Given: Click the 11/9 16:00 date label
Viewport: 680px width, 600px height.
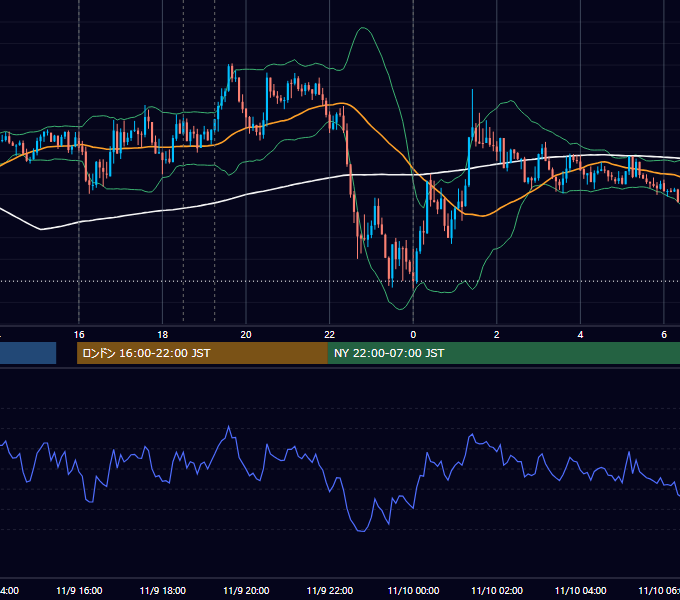Looking at the screenshot, I should pyautogui.click(x=79, y=590).
